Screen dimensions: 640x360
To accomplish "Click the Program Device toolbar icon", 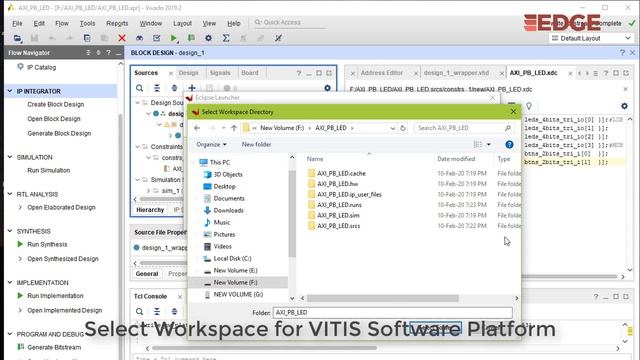I will point(191,38).
